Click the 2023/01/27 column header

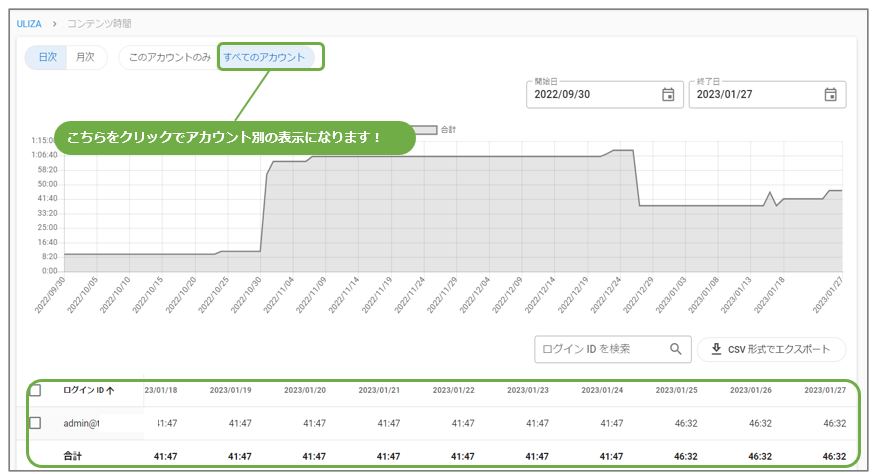pyautogui.click(x=825, y=390)
